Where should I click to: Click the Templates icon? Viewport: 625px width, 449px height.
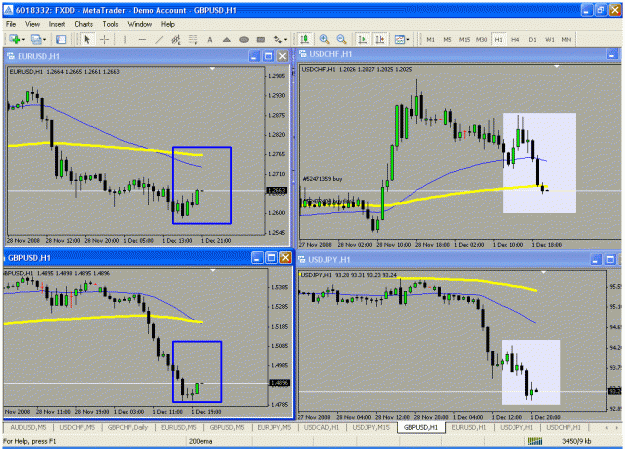point(399,39)
